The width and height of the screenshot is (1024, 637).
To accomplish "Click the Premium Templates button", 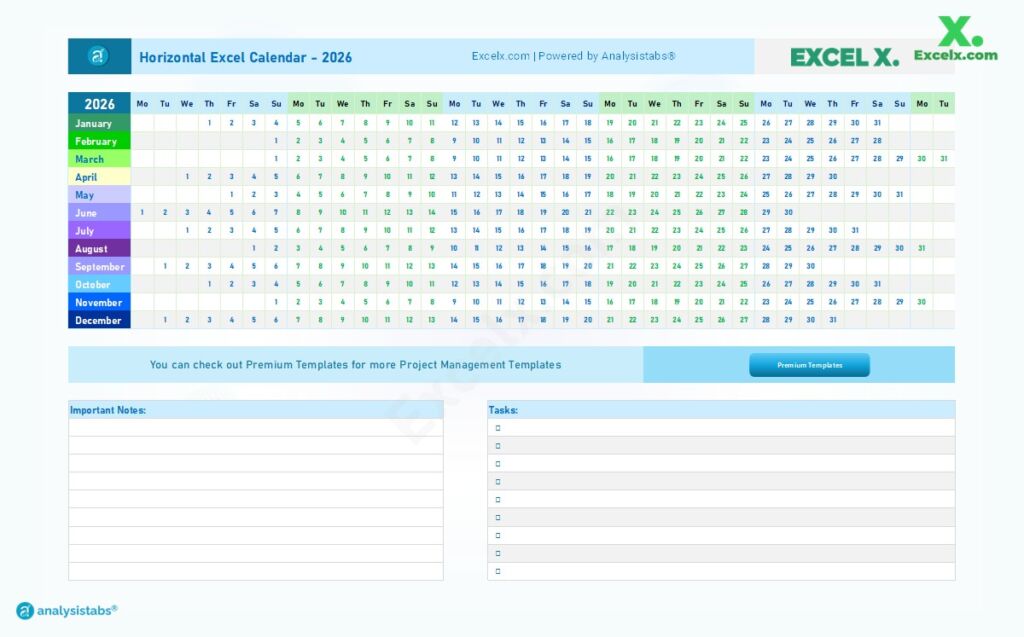I will point(808,365).
